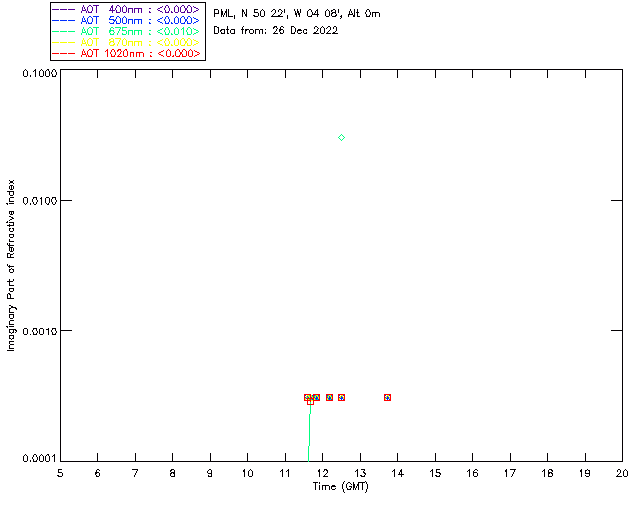The width and height of the screenshot is (640, 512).
Task: Click the 0.1000 y-axis tick label
Action: [x=40, y=73]
